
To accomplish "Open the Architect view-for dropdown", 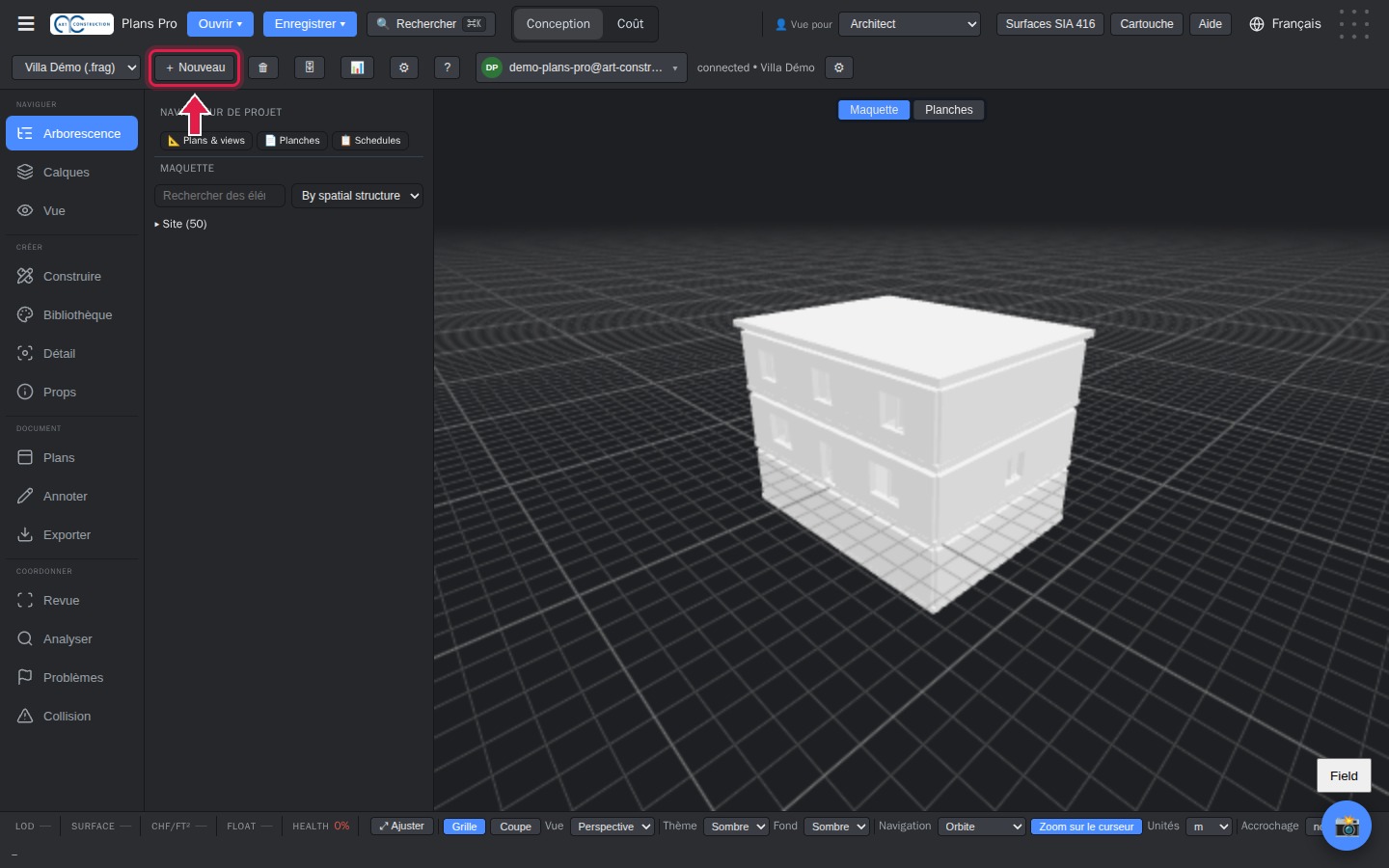I will [x=910, y=24].
